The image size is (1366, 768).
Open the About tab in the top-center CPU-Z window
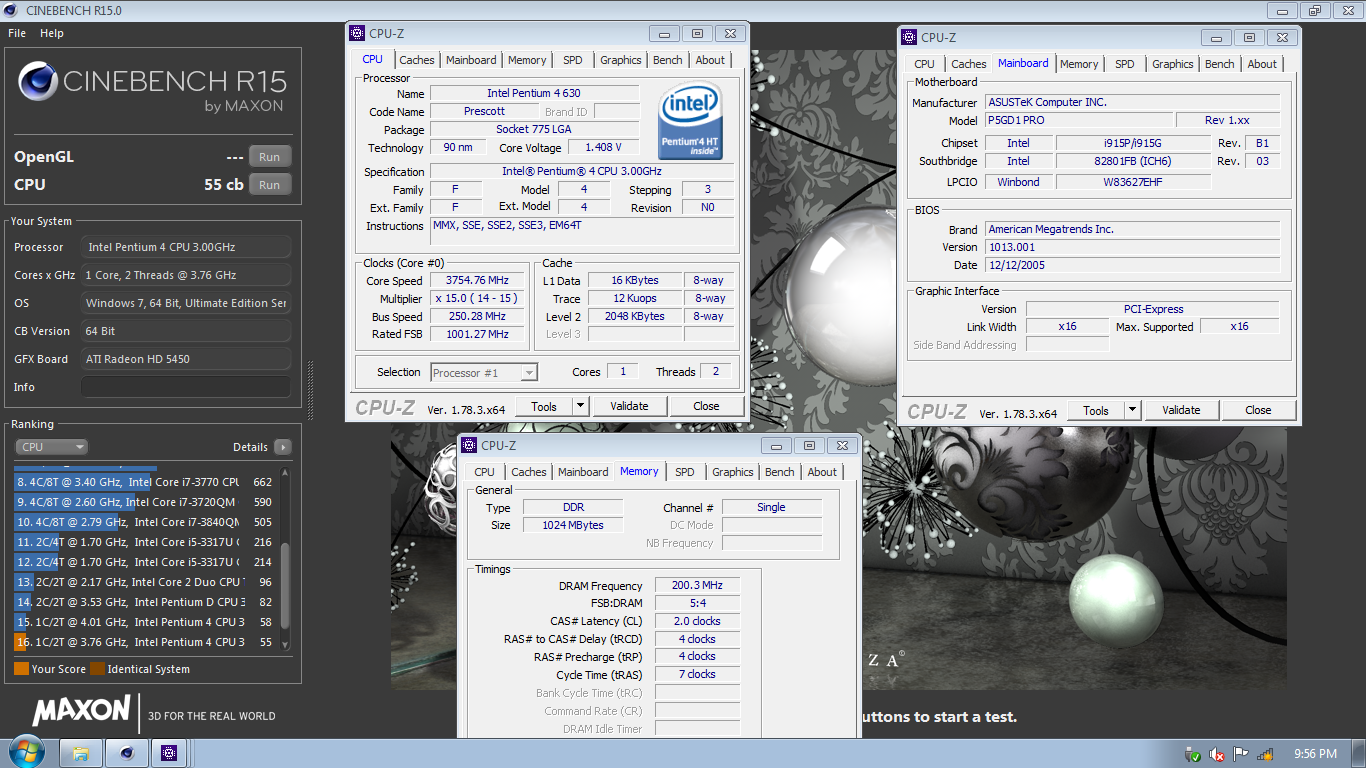point(710,60)
